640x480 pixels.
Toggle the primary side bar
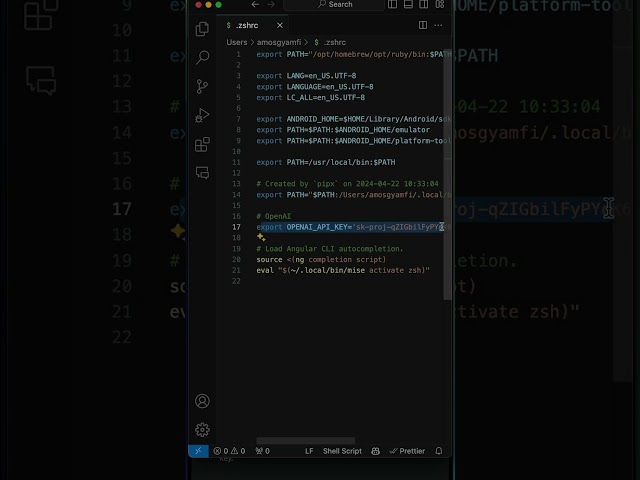tap(392, 4)
